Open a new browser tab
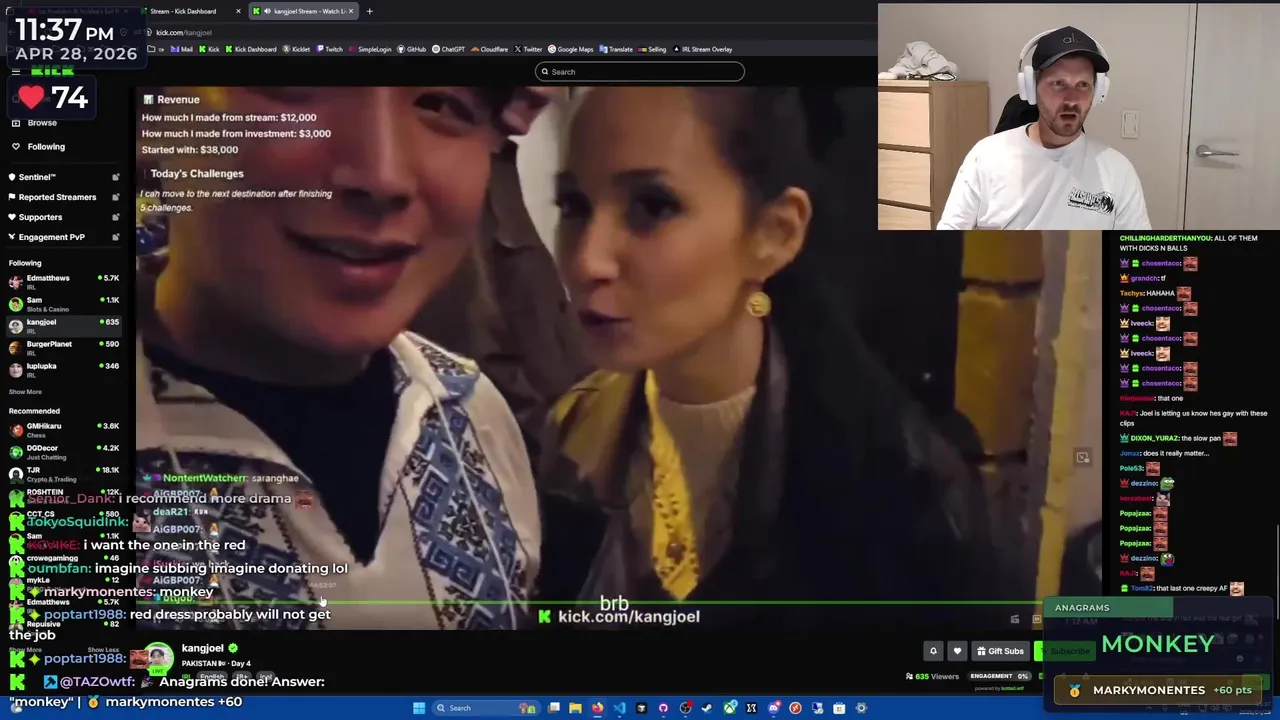 click(369, 11)
